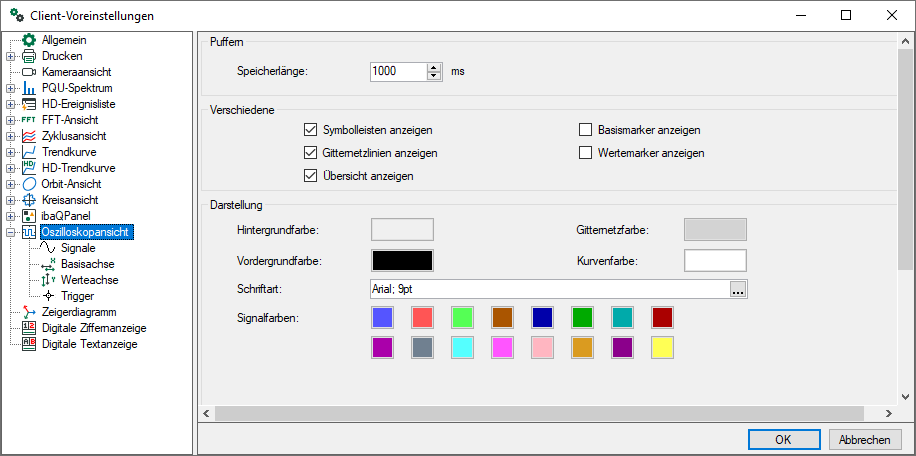Open Allgemein settings in the tree
The width and height of the screenshot is (916, 456).
pos(64,40)
